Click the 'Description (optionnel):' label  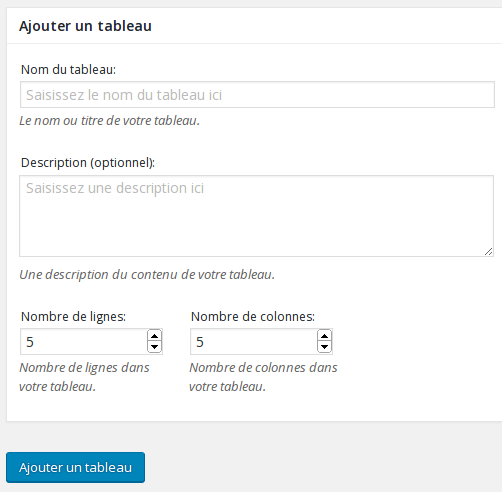click(88, 163)
